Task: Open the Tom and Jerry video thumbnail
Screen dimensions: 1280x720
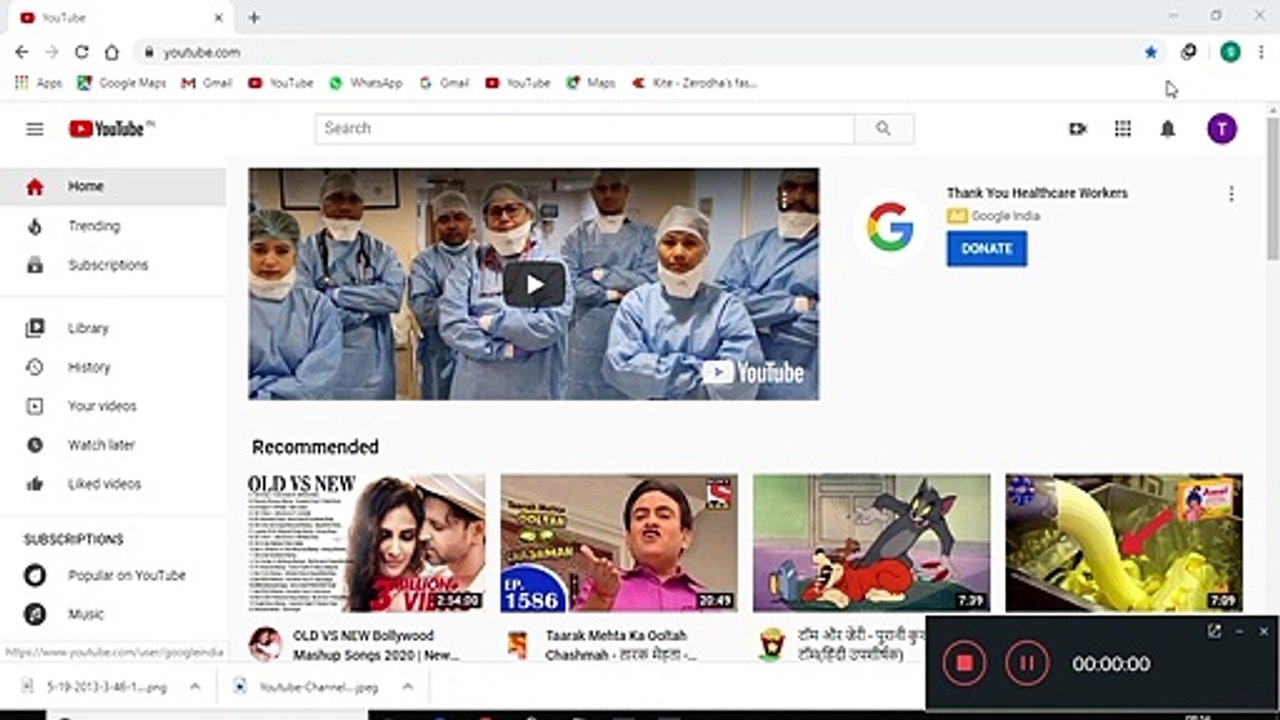Action: pos(872,543)
